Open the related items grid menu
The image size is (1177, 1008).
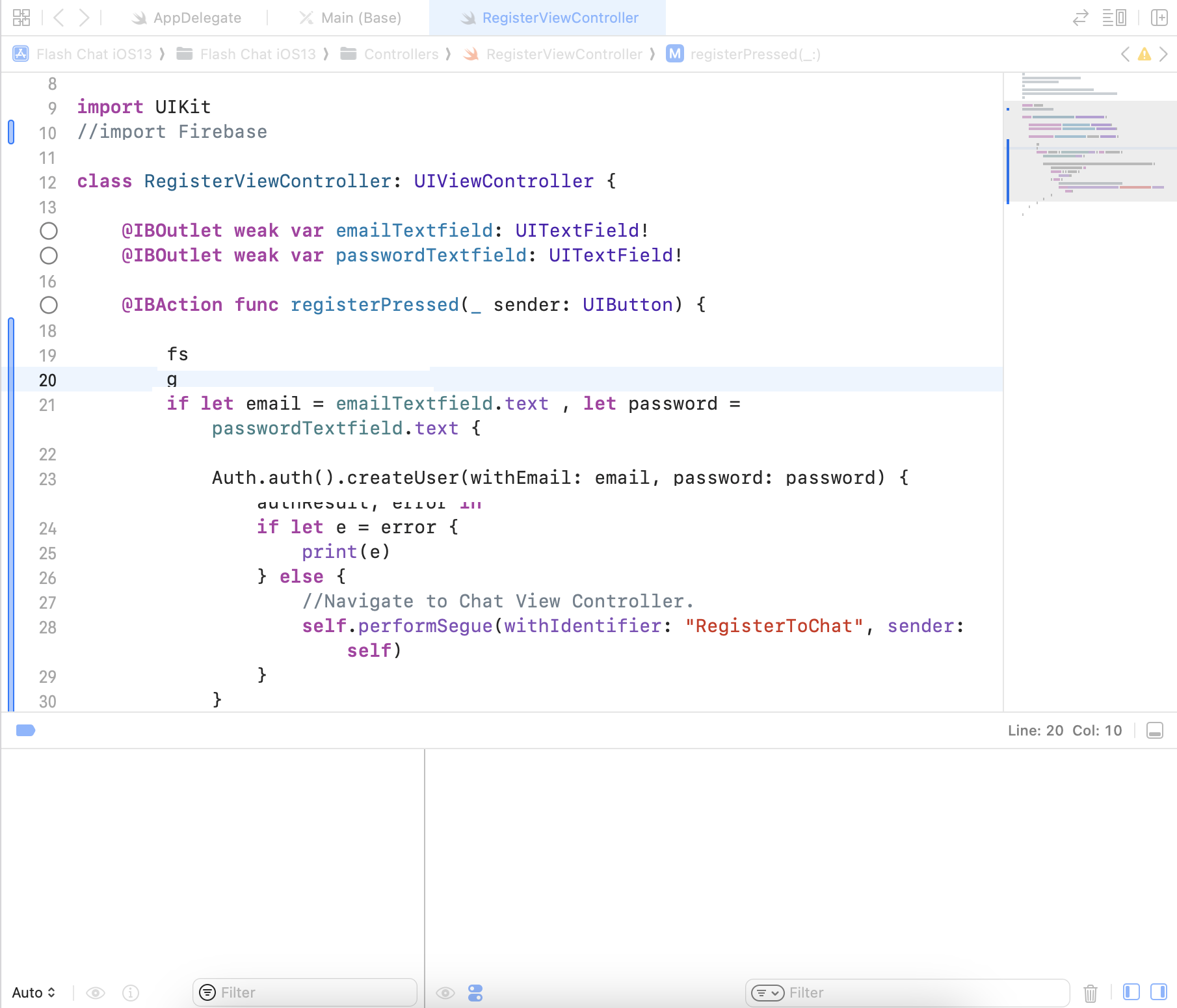tap(21, 18)
